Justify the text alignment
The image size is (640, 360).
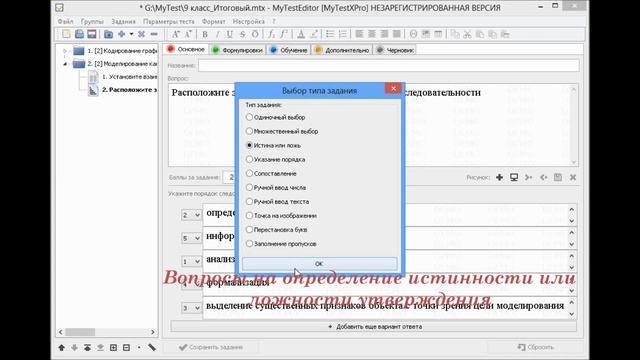[397, 34]
